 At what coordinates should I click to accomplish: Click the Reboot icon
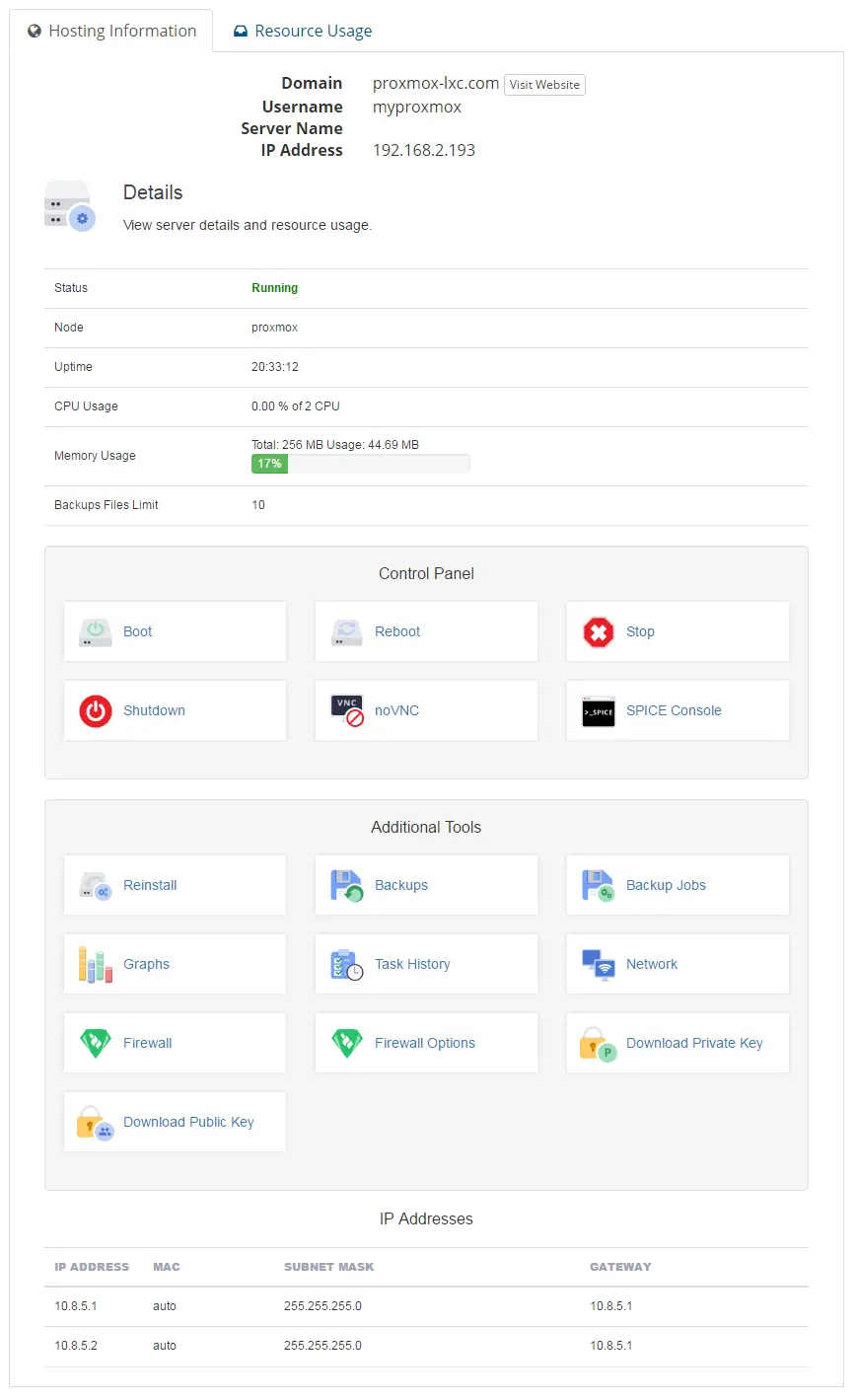tap(347, 631)
